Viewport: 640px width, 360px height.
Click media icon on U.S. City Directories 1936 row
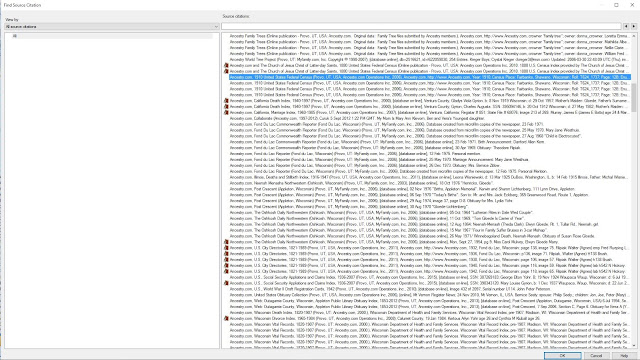(x=226, y=253)
